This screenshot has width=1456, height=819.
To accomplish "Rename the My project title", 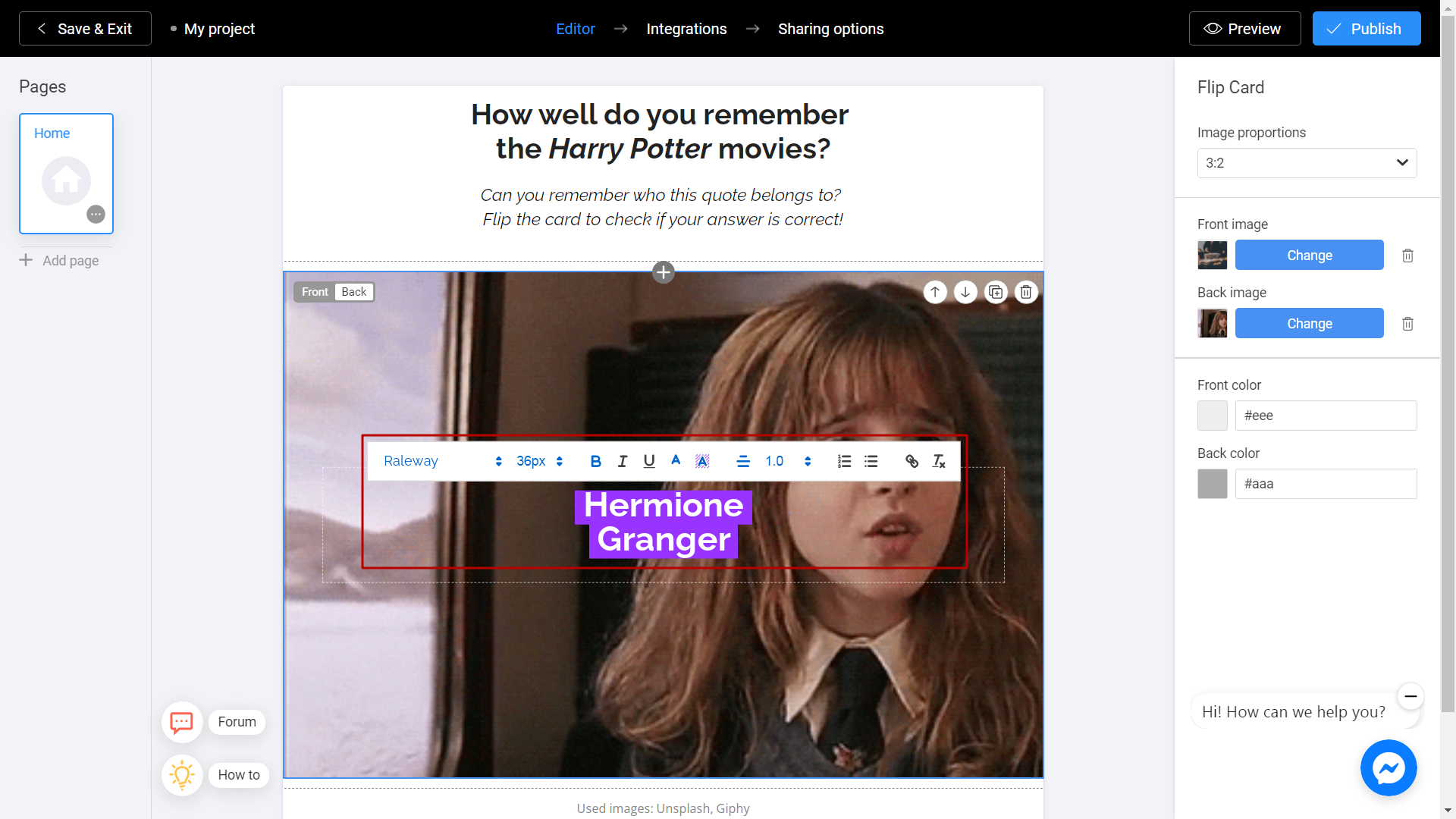I will [219, 29].
